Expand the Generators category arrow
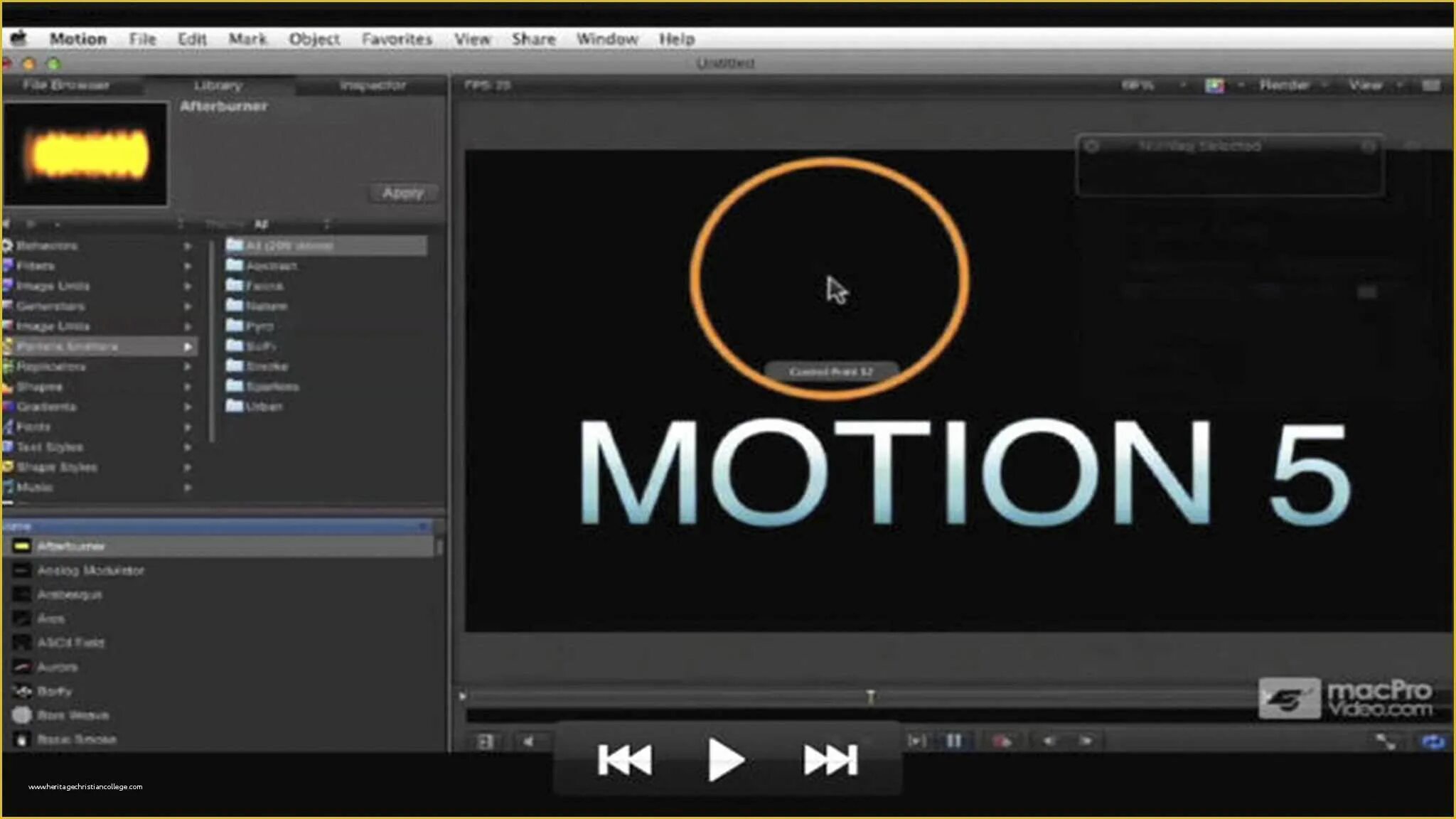This screenshot has width=1456, height=819. 188,306
